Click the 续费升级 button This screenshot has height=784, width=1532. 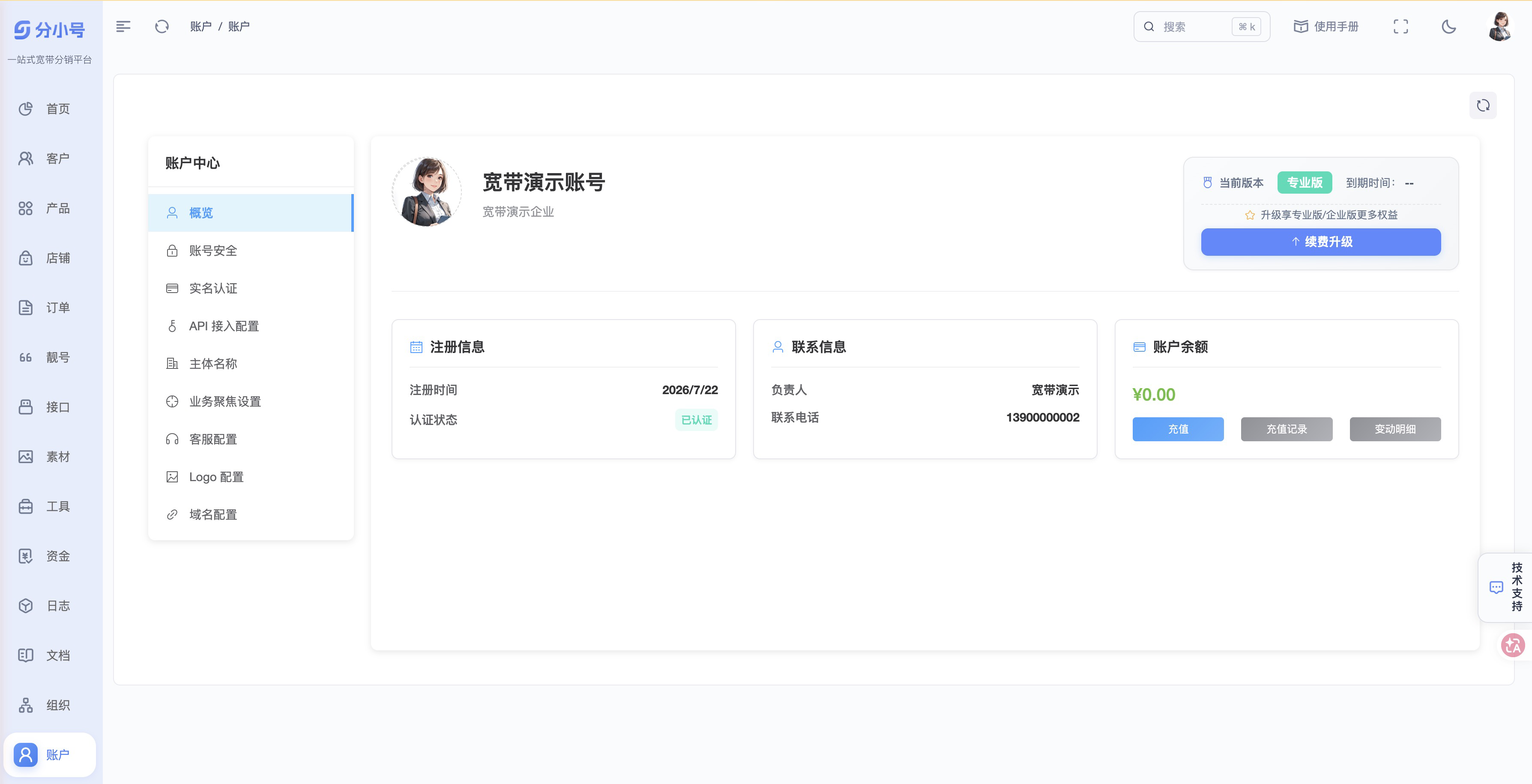[1321, 242]
